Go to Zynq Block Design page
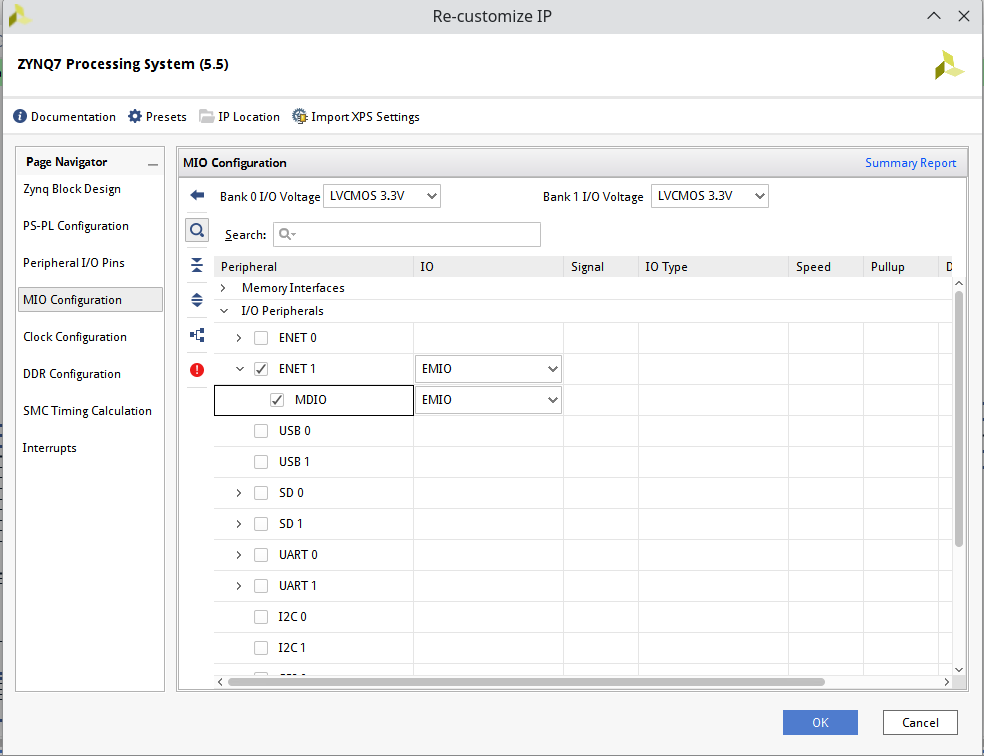 [x=72, y=189]
